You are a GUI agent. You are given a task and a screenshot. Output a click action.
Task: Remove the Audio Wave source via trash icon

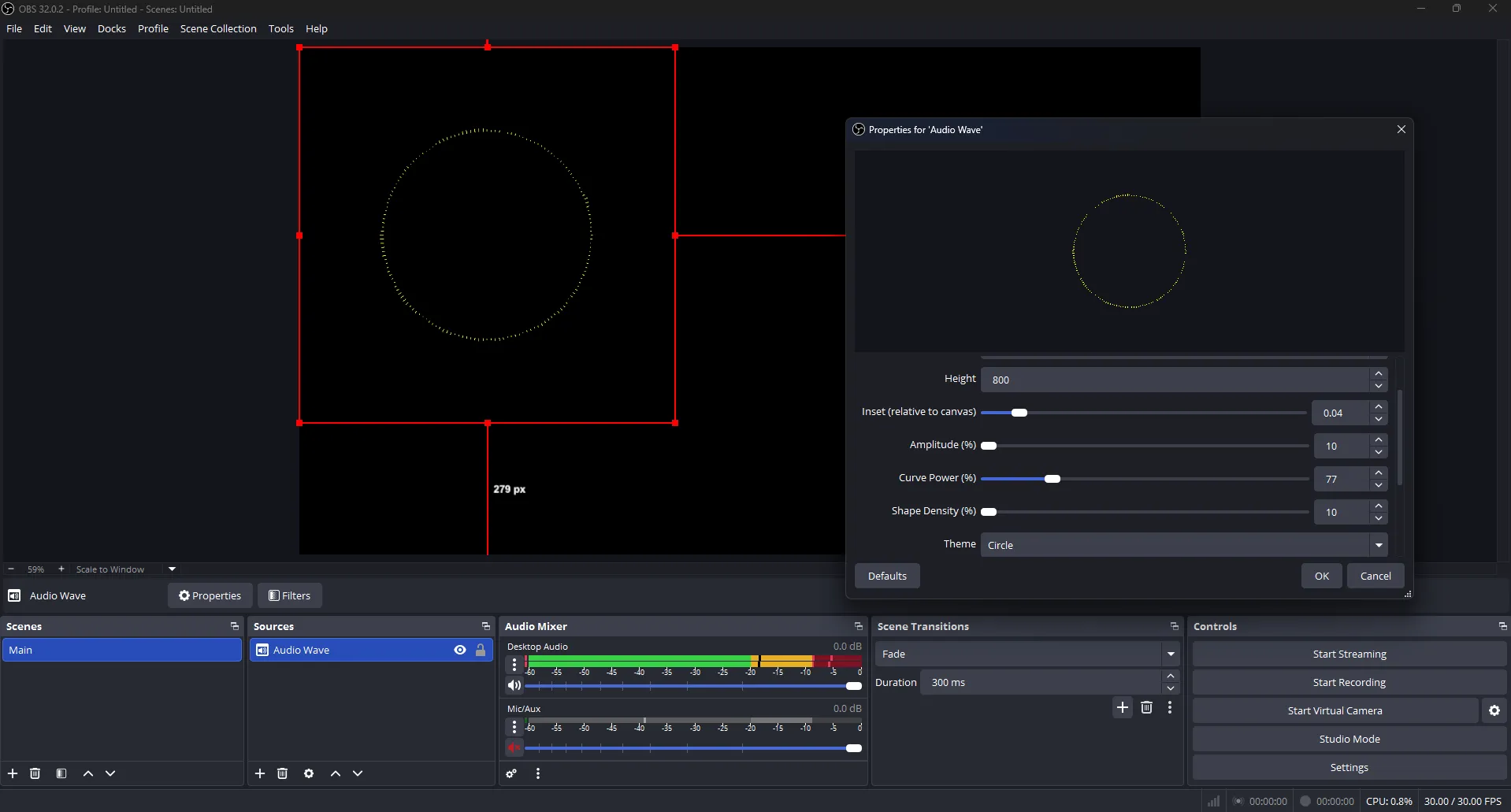click(x=282, y=773)
